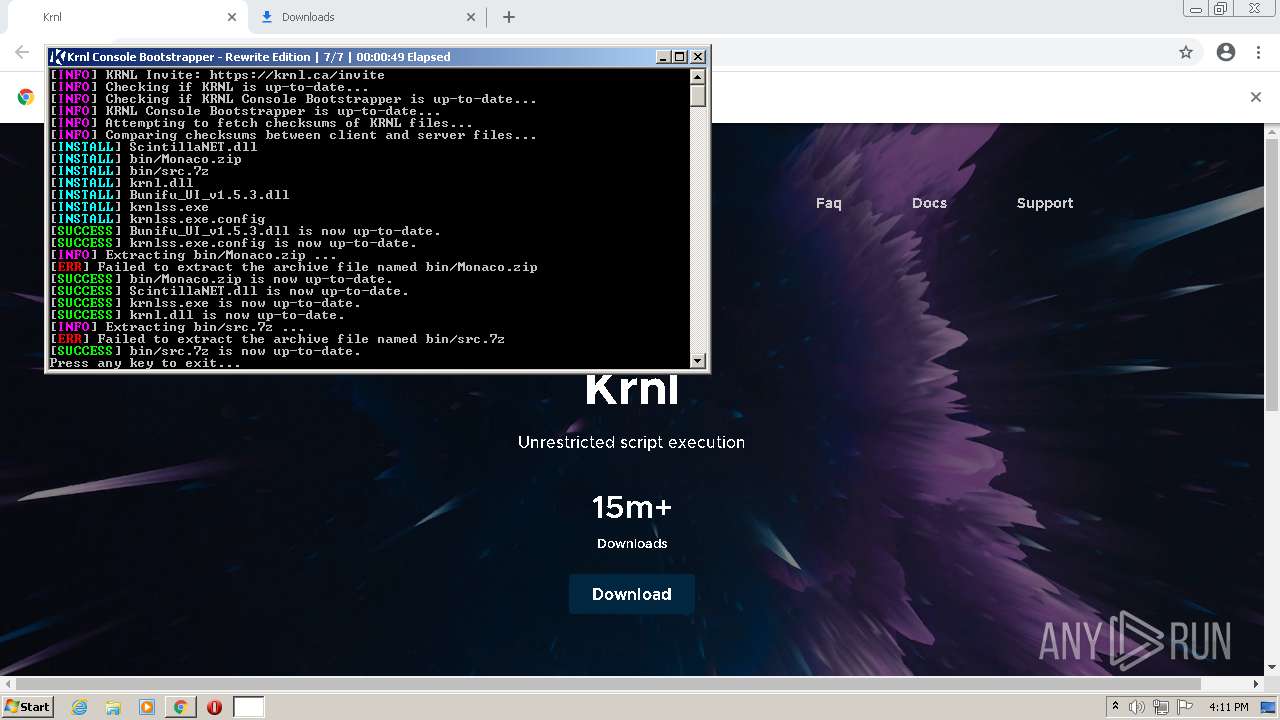The image size is (1280, 720).
Task: Open the Chrome profile menu
Action: (x=1226, y=52)
